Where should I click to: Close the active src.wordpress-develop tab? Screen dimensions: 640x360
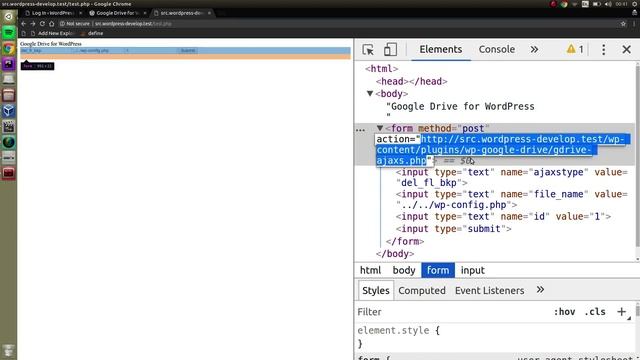coord(209,13)
